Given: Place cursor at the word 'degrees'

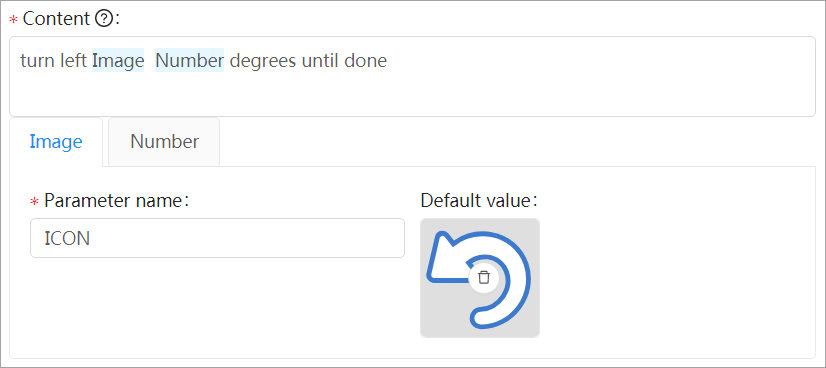Looking at the screenshot, I should [263, 62].
